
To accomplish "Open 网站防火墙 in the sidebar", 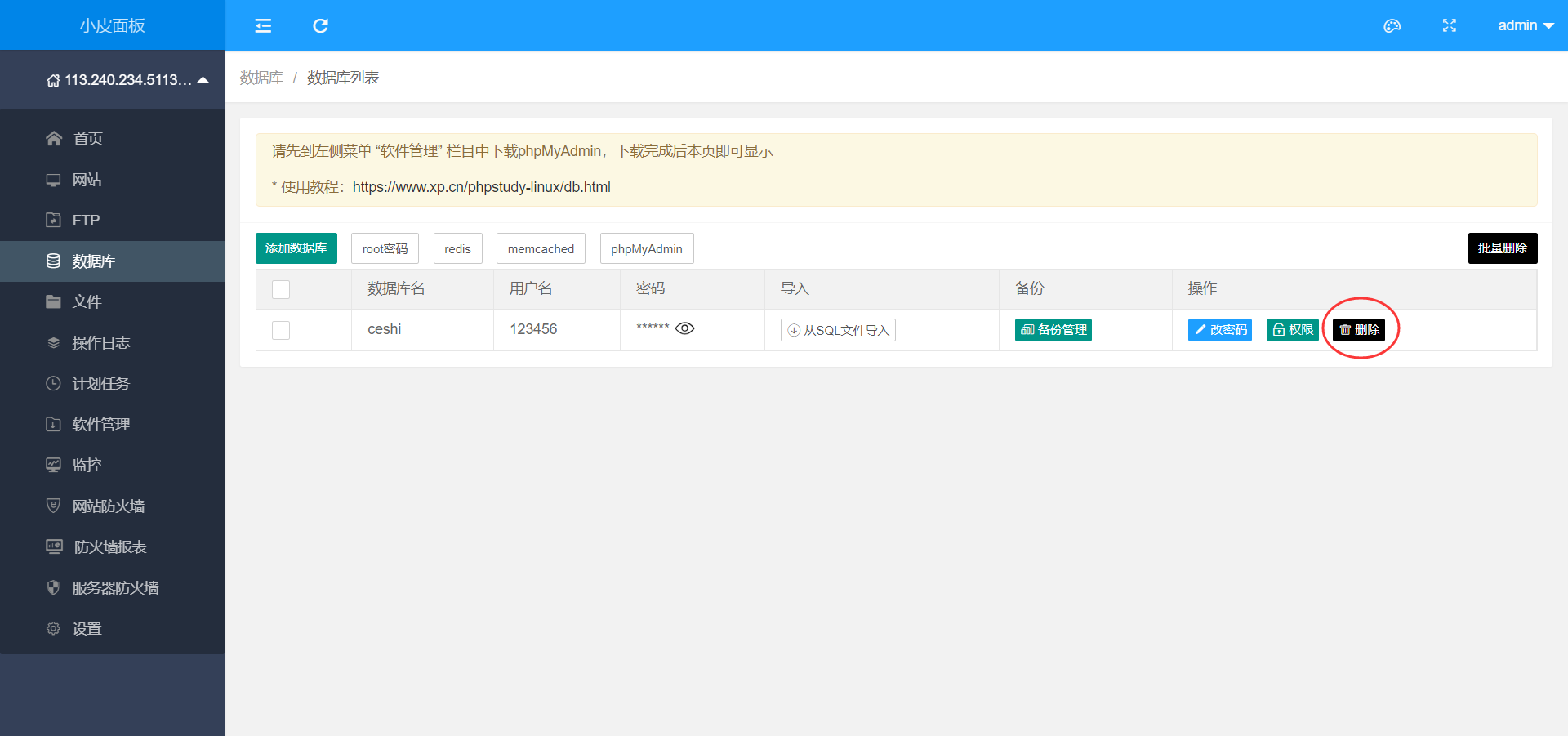I will pyautogui.click(x=112, y=506).
